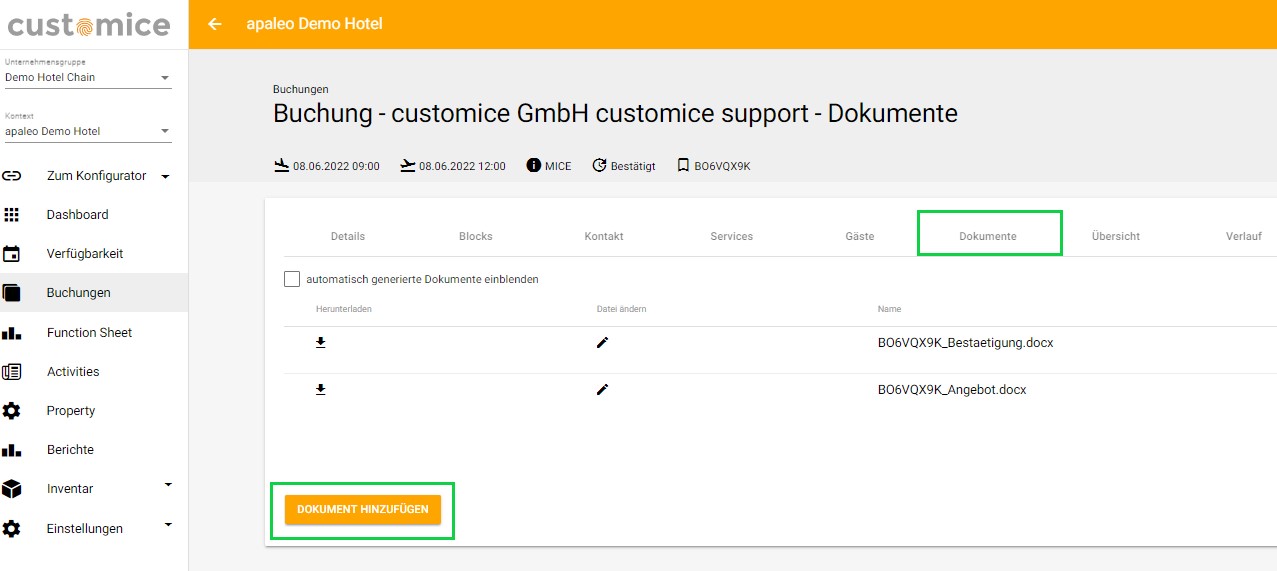Click the apaleo Demo Hotel header title

[314, 23]
